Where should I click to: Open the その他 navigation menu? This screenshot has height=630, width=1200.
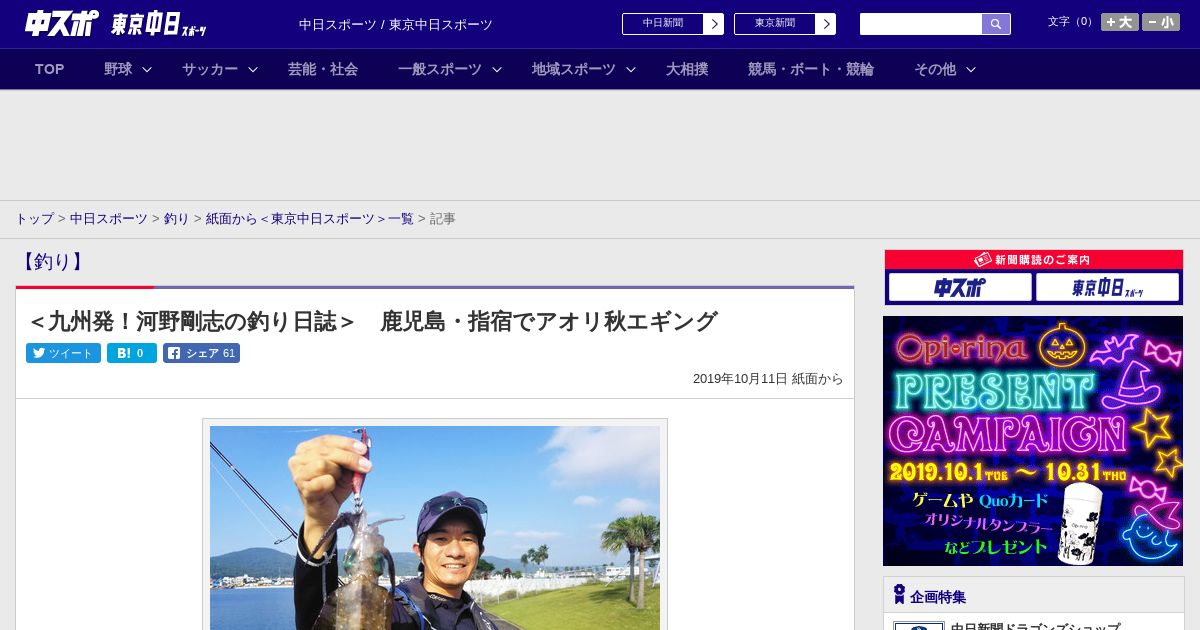[x=935, y=69]
